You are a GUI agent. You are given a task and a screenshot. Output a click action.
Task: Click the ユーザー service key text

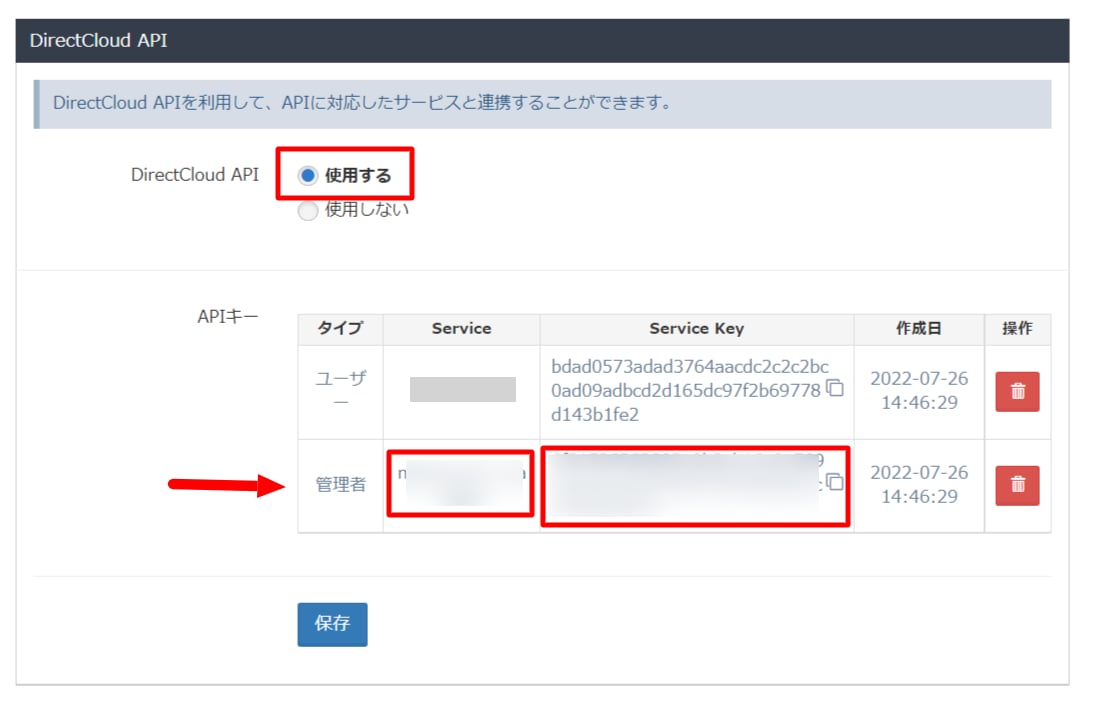point(688,390)
